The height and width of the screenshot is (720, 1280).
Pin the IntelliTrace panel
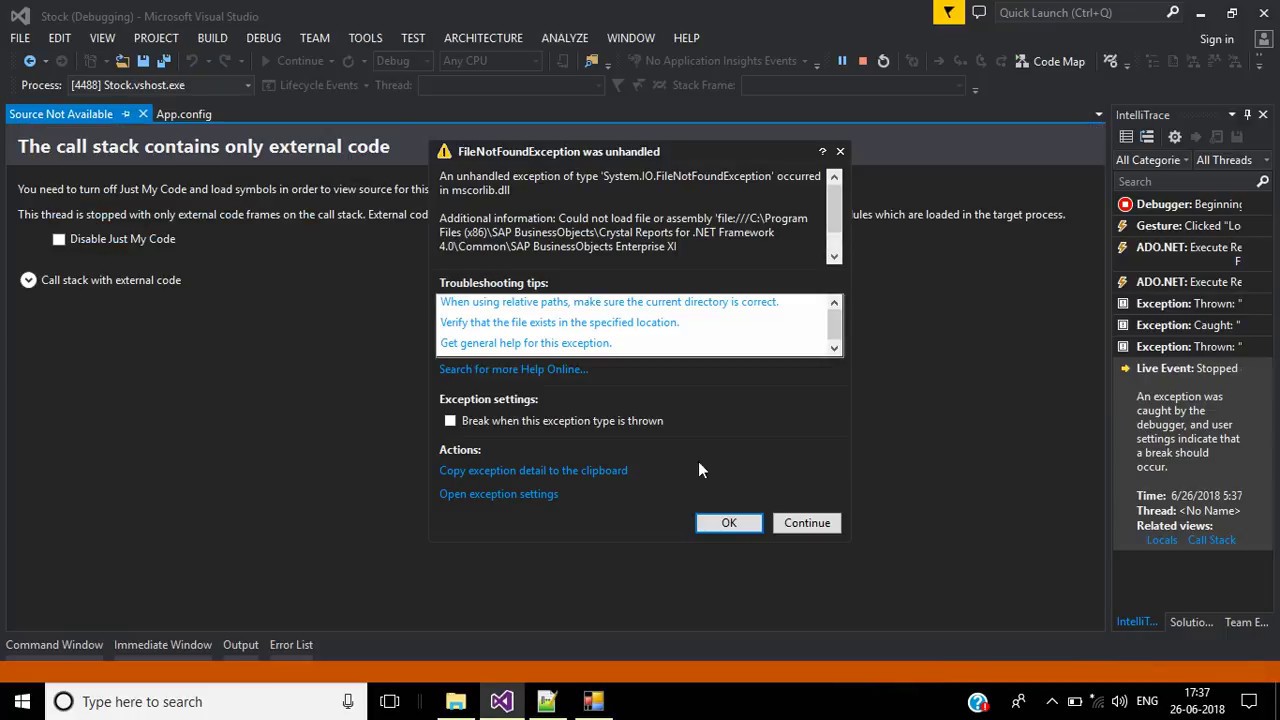[x=1247, y=115]
